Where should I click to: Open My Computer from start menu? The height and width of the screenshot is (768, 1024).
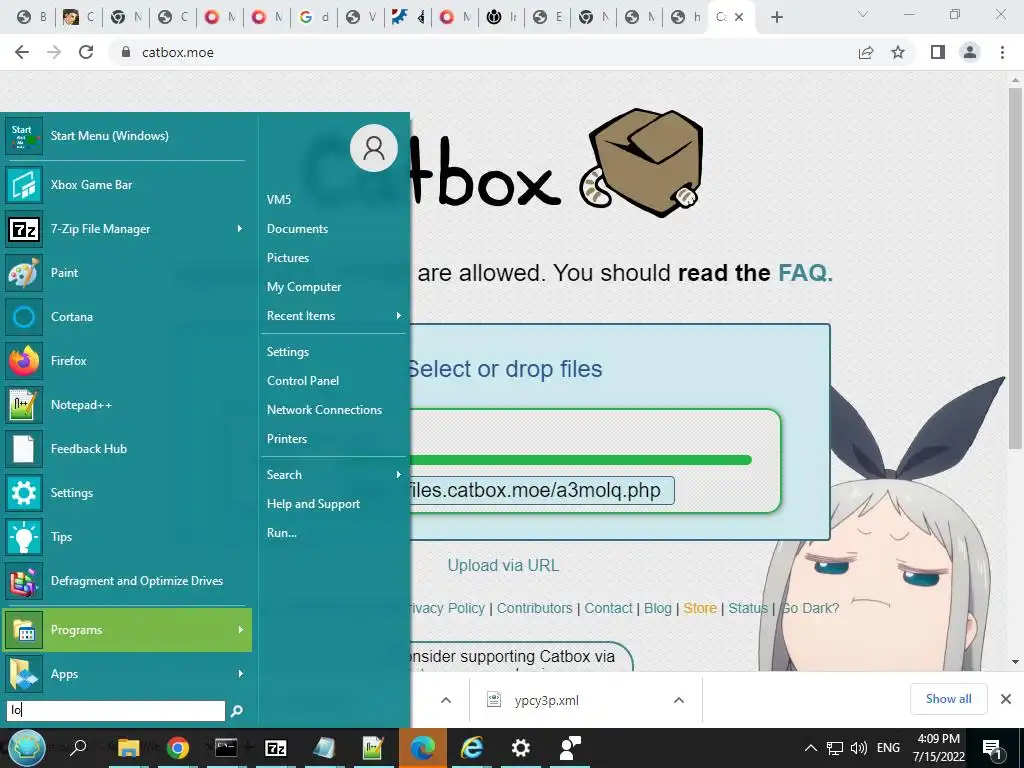304,287
